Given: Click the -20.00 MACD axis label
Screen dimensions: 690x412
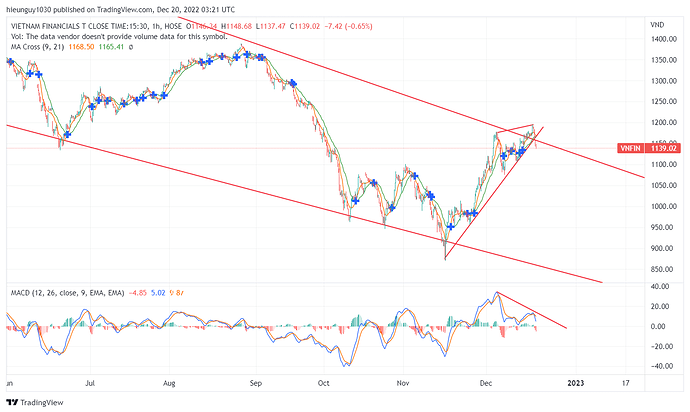Looking at the screenshot, I should click(x=661, y=346).
